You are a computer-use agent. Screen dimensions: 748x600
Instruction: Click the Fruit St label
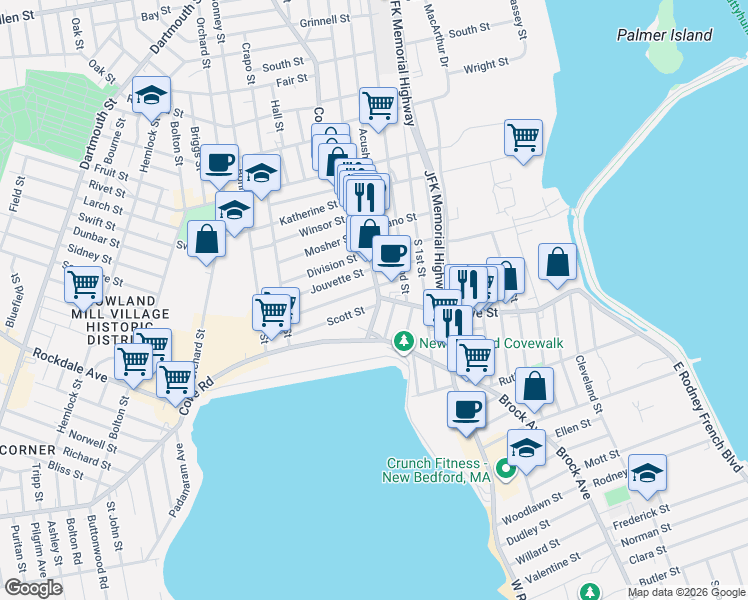click(111, 172)
